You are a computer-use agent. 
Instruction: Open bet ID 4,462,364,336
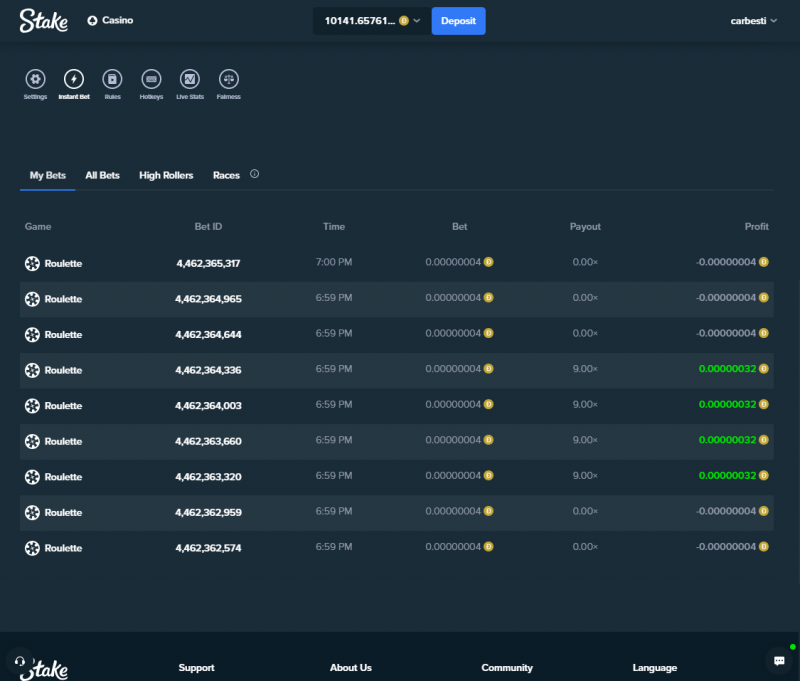(x=208, y=370)
